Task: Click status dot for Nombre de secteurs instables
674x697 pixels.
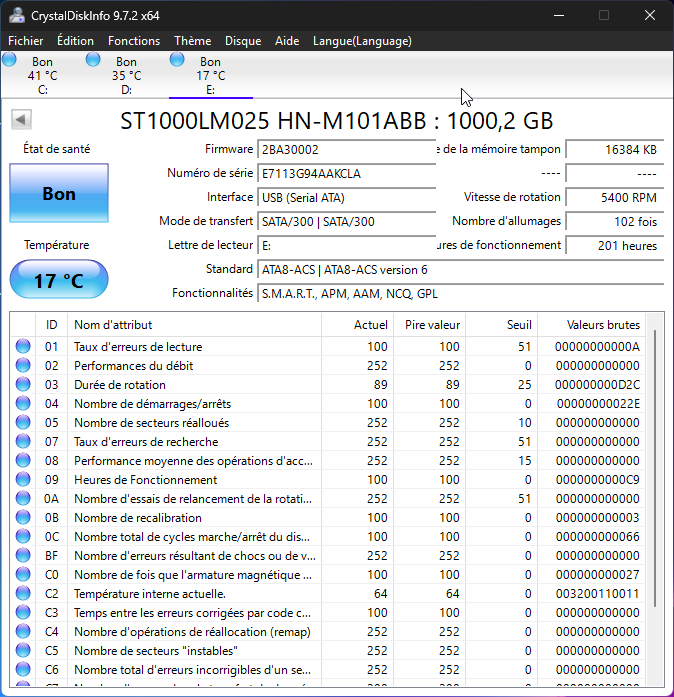Action: (23, 651)
